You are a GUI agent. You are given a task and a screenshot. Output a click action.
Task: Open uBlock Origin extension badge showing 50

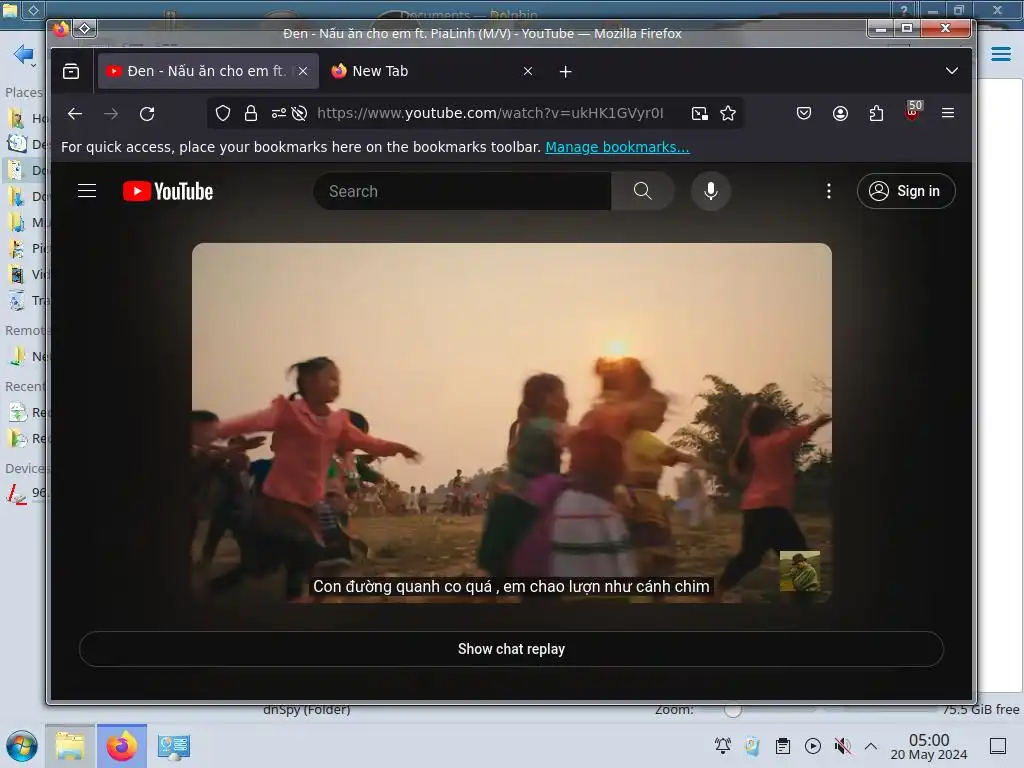coord(912,111)
